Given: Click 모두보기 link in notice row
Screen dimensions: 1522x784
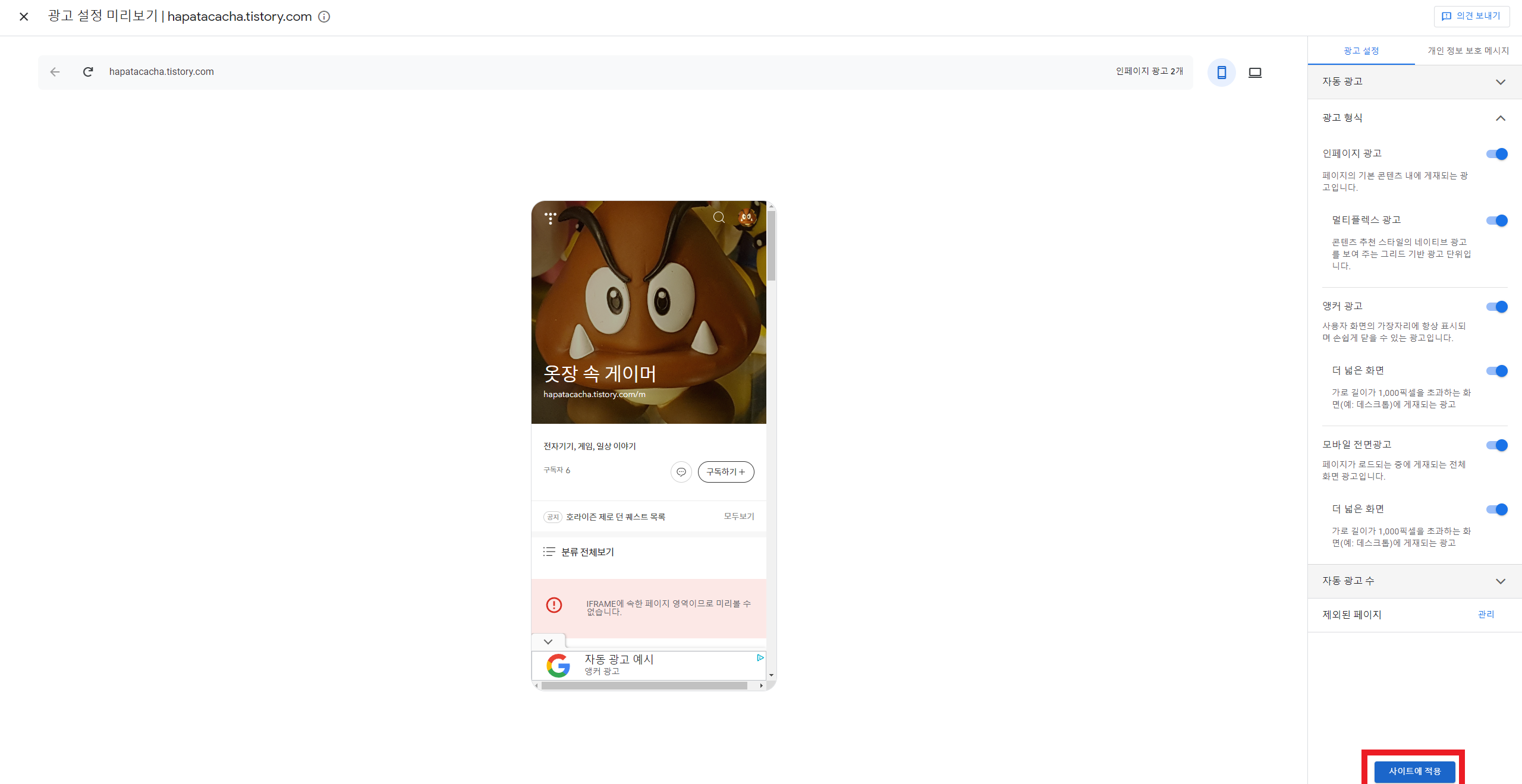Looking at the screenshot, I should click(x=739, y=517).
